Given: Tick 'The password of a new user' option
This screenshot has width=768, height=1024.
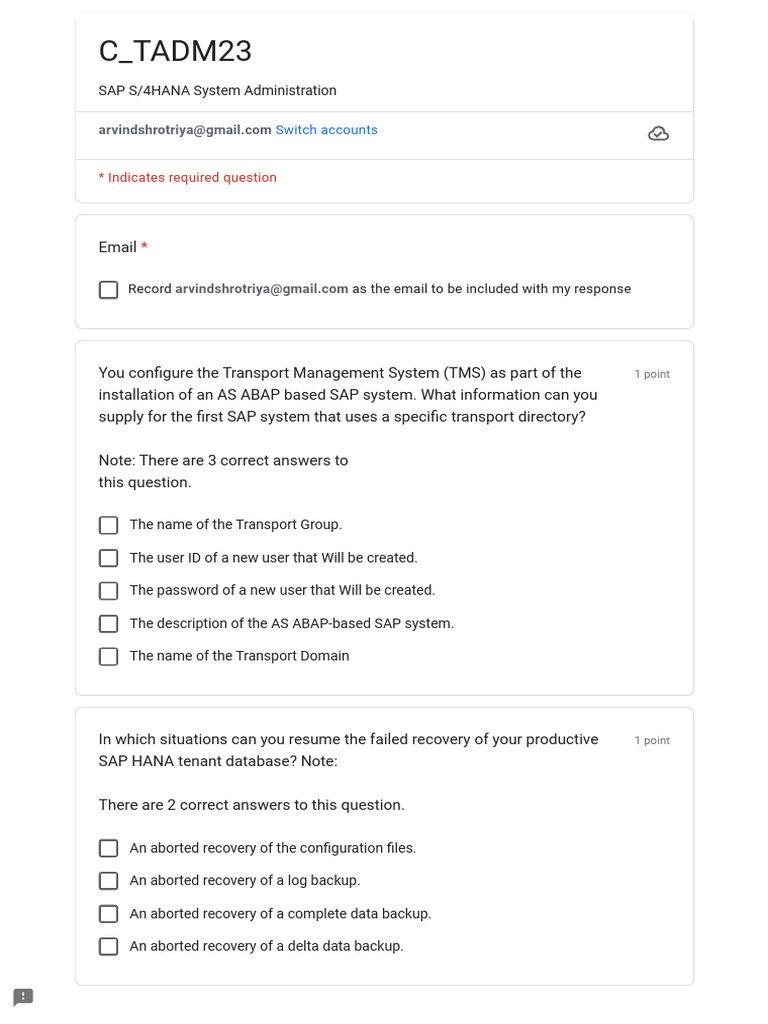Looking at the screenshot, I should pos(109,591).
